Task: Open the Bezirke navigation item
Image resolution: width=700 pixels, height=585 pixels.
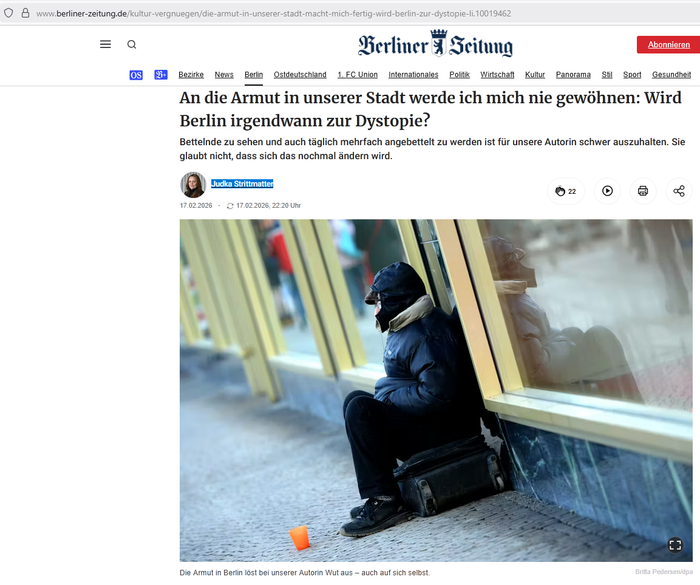Action: coord(191,75)
